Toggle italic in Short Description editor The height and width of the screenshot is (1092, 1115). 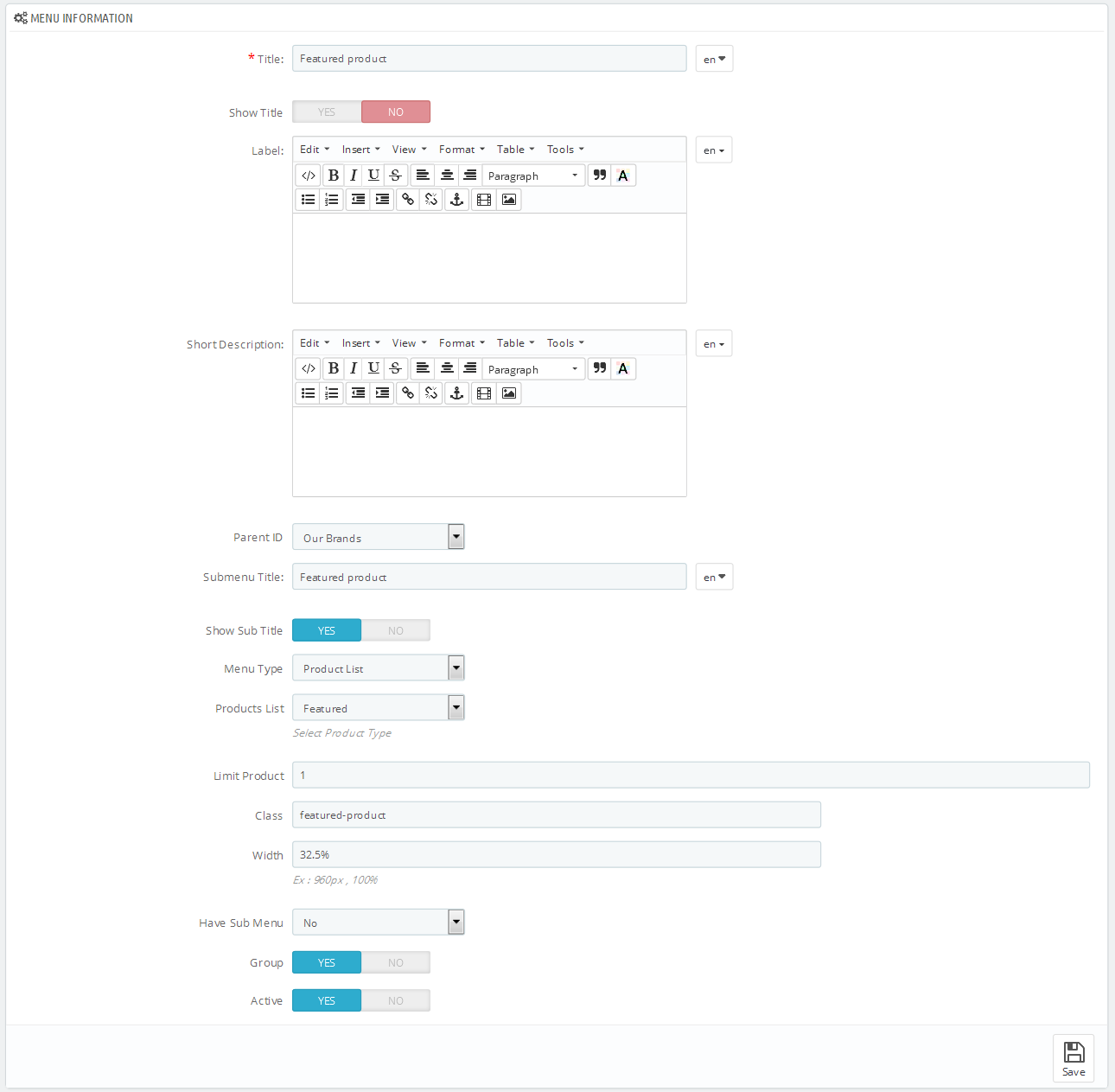tap(354, 369)
